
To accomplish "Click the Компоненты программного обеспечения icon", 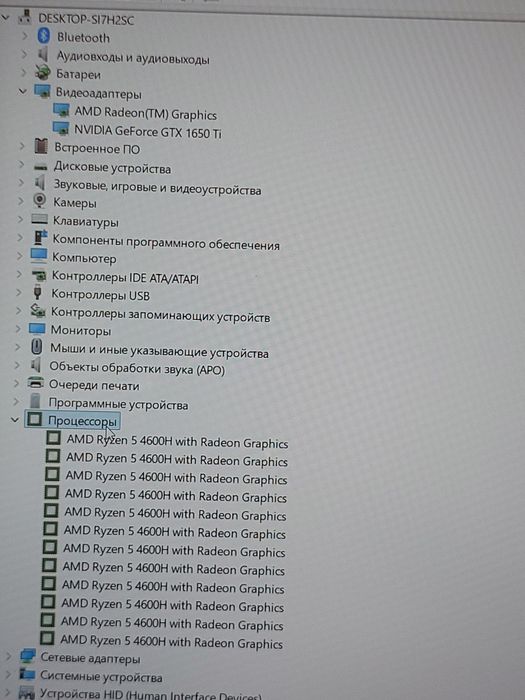I will click(40, 237).
